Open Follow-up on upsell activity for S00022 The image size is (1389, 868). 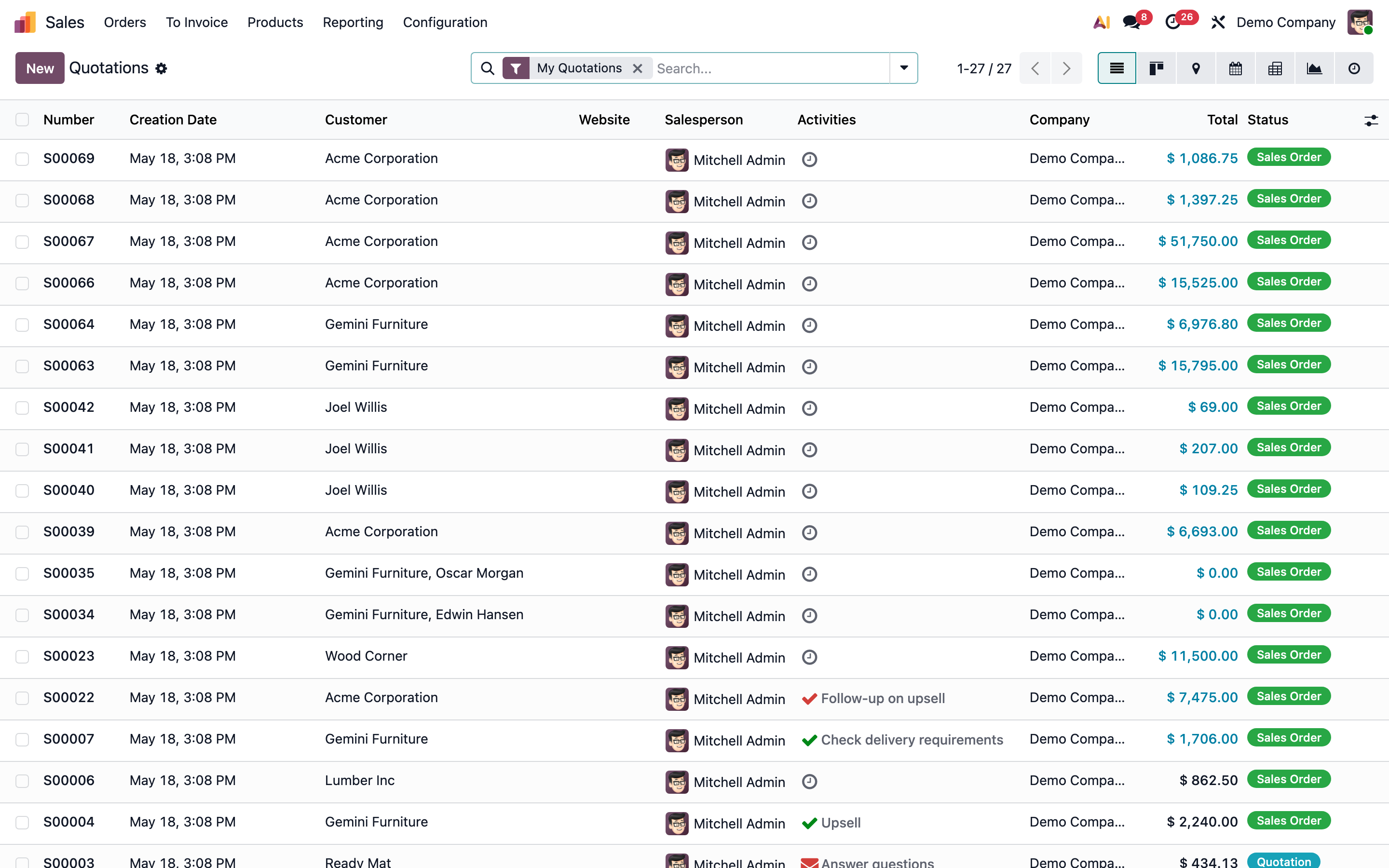coord(873,699)
